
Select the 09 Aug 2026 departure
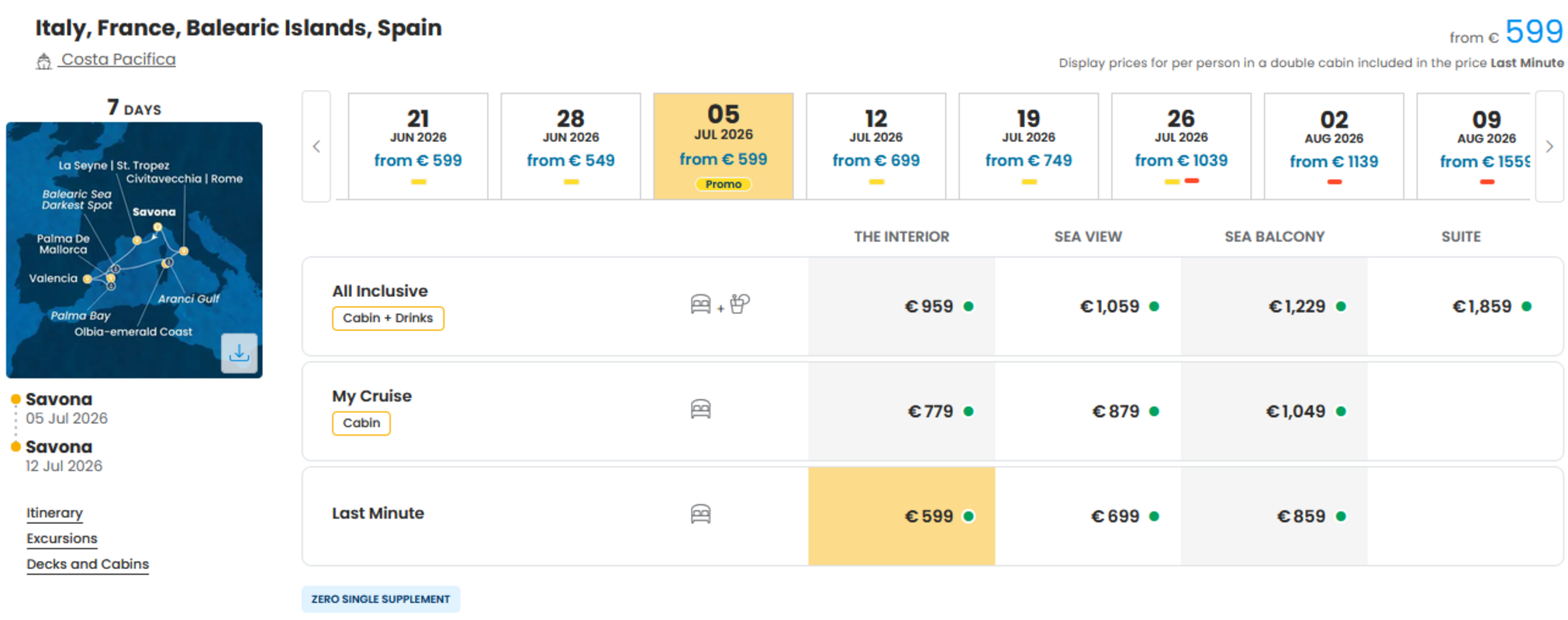pyautogui.click(x=1473, y=146)
